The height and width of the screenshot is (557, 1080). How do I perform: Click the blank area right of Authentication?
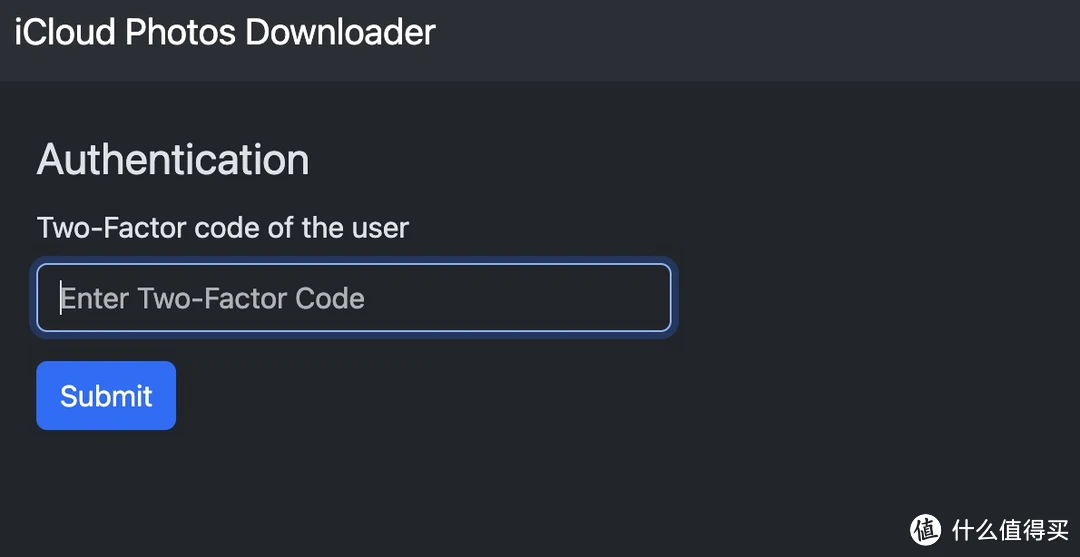point(620,159)
